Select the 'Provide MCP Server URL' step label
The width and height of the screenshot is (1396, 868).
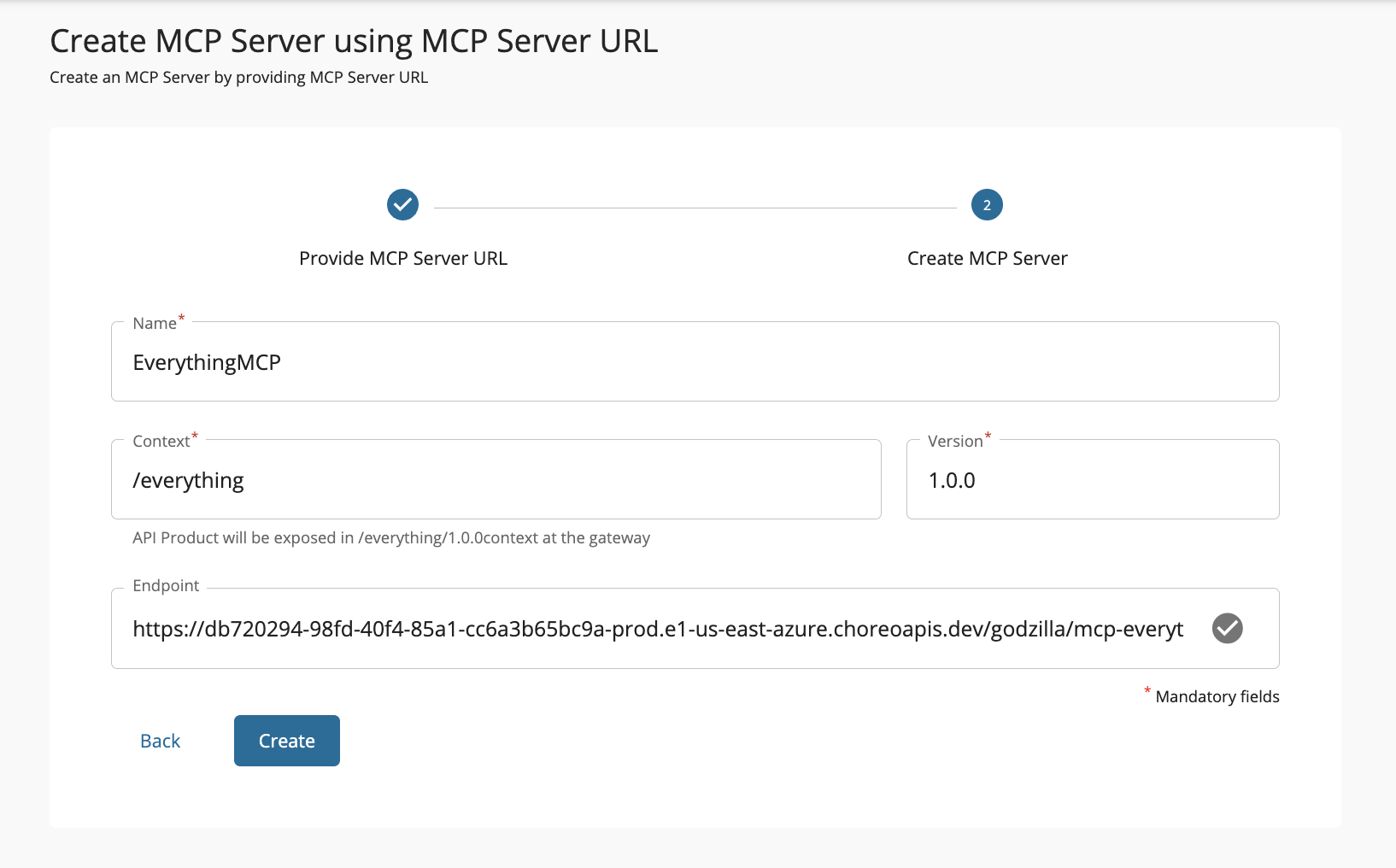pos(403,259)
